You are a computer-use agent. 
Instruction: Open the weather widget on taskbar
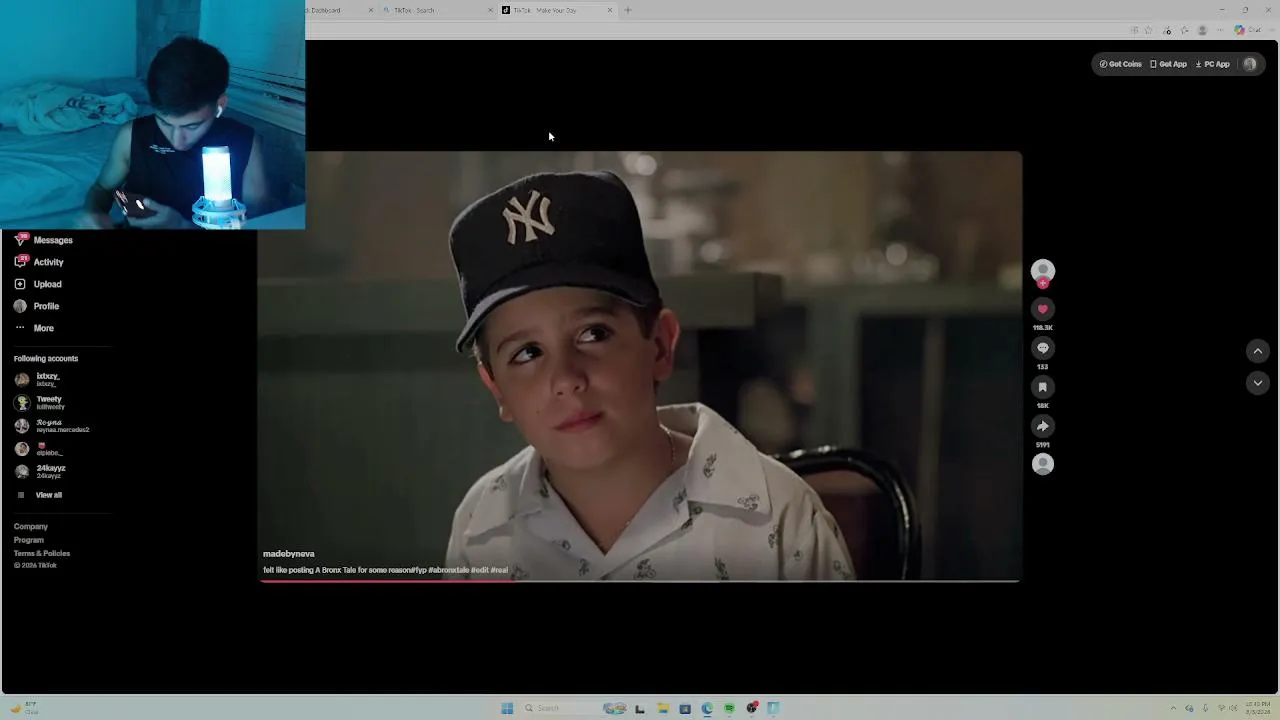tap(24, 708)
